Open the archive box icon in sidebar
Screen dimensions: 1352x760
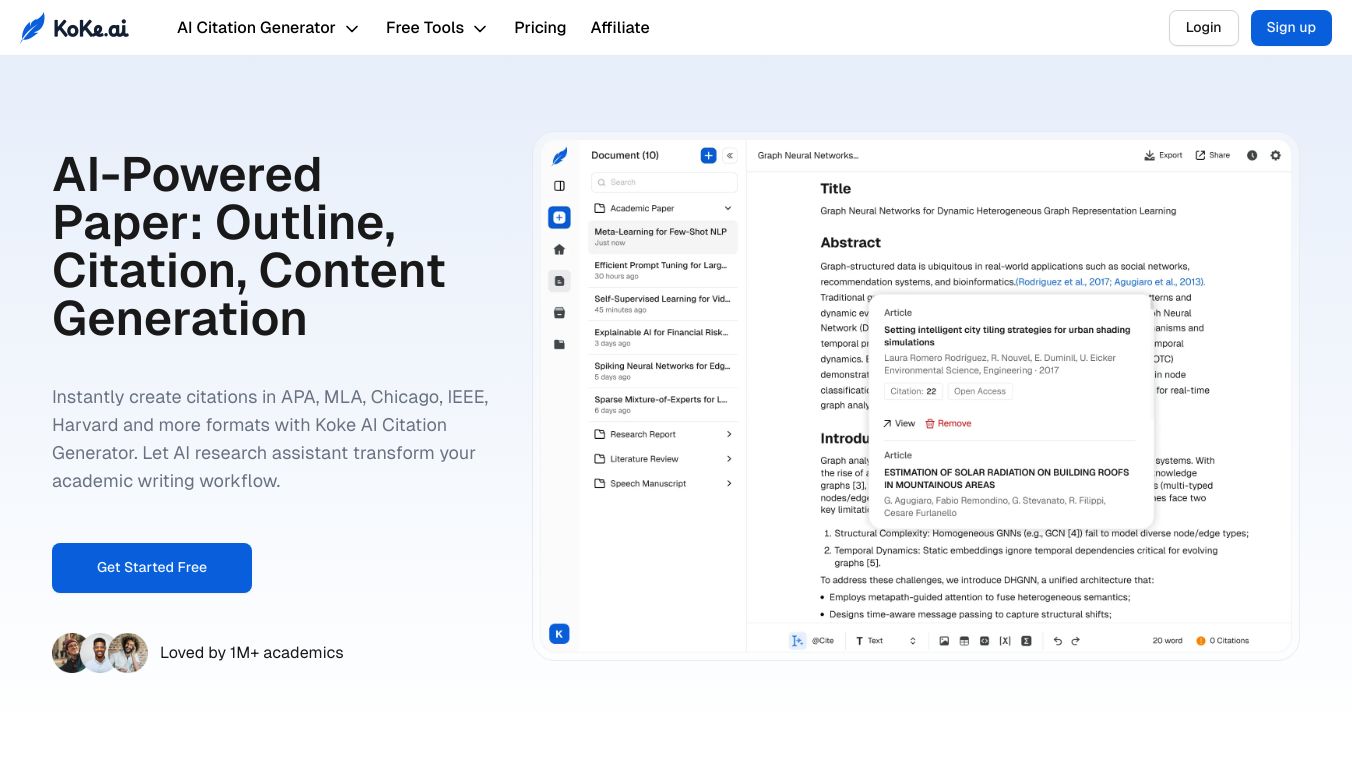point(559,313)
